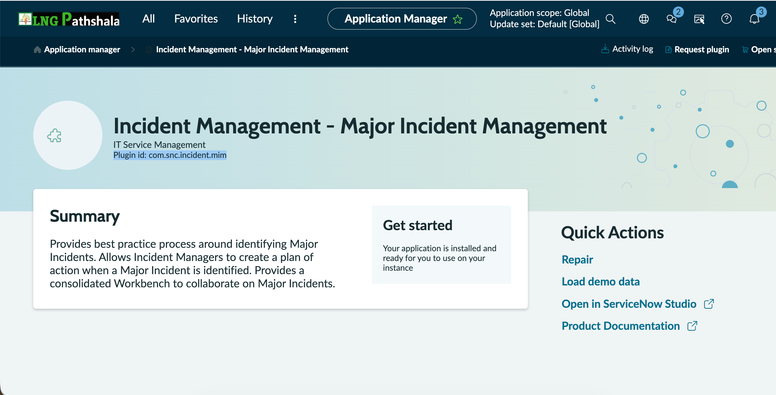Click the breadcrumb chevron separator
Viewport: 776px width, 395px height.
[133, 49]
